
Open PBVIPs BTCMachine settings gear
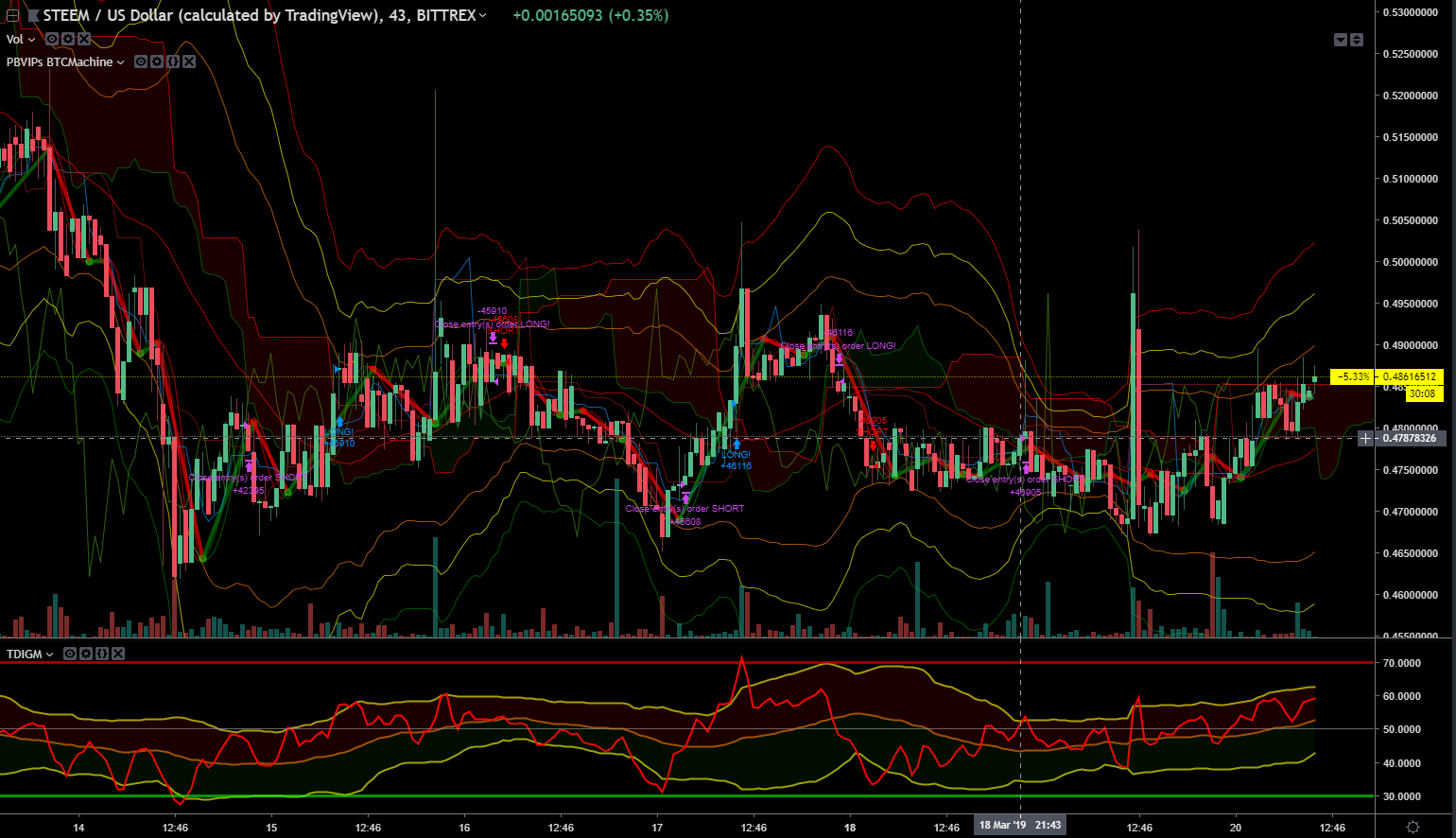(x=157, y=61)
